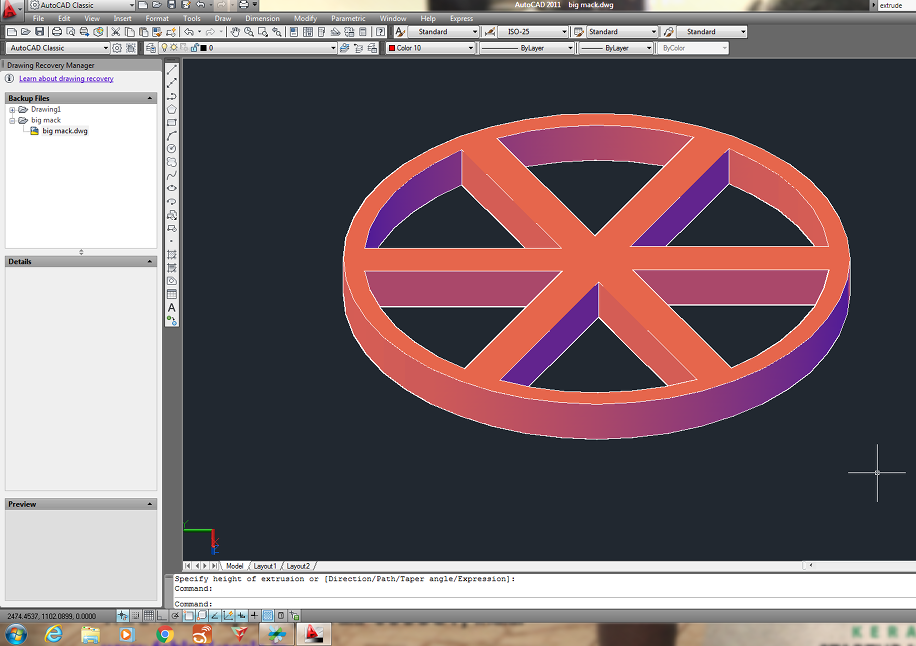Select the Arc draw tool
Screen dimensions: 916x646
tap(172, 136)
